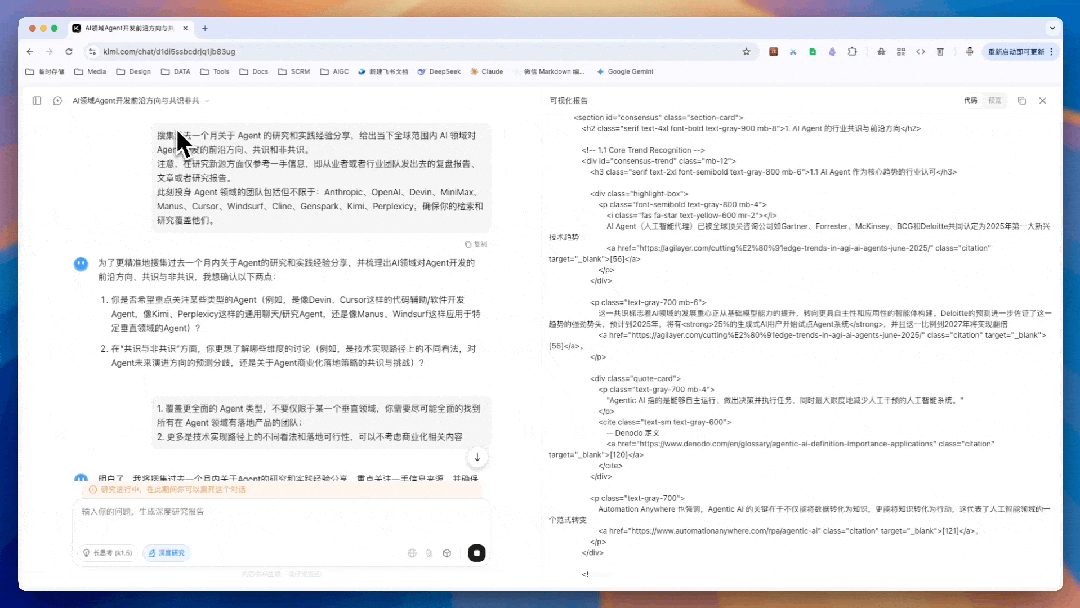Open the reading list extension icon
Screen dimensions: 1080x608
[940, 52]
